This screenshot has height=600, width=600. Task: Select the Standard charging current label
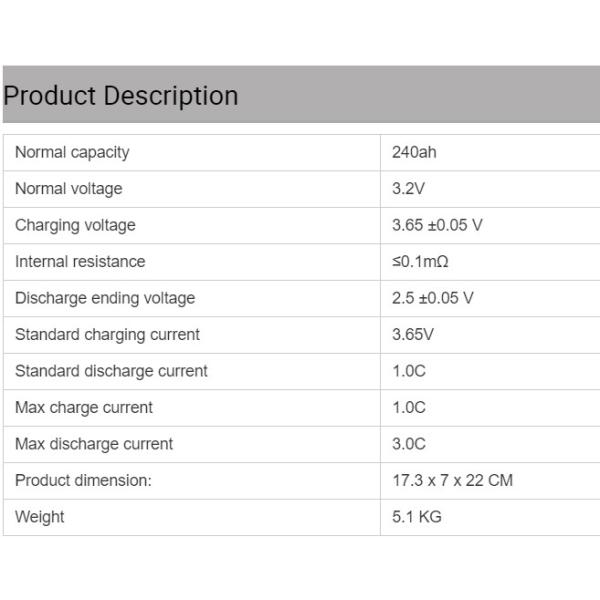click(107, 335)
